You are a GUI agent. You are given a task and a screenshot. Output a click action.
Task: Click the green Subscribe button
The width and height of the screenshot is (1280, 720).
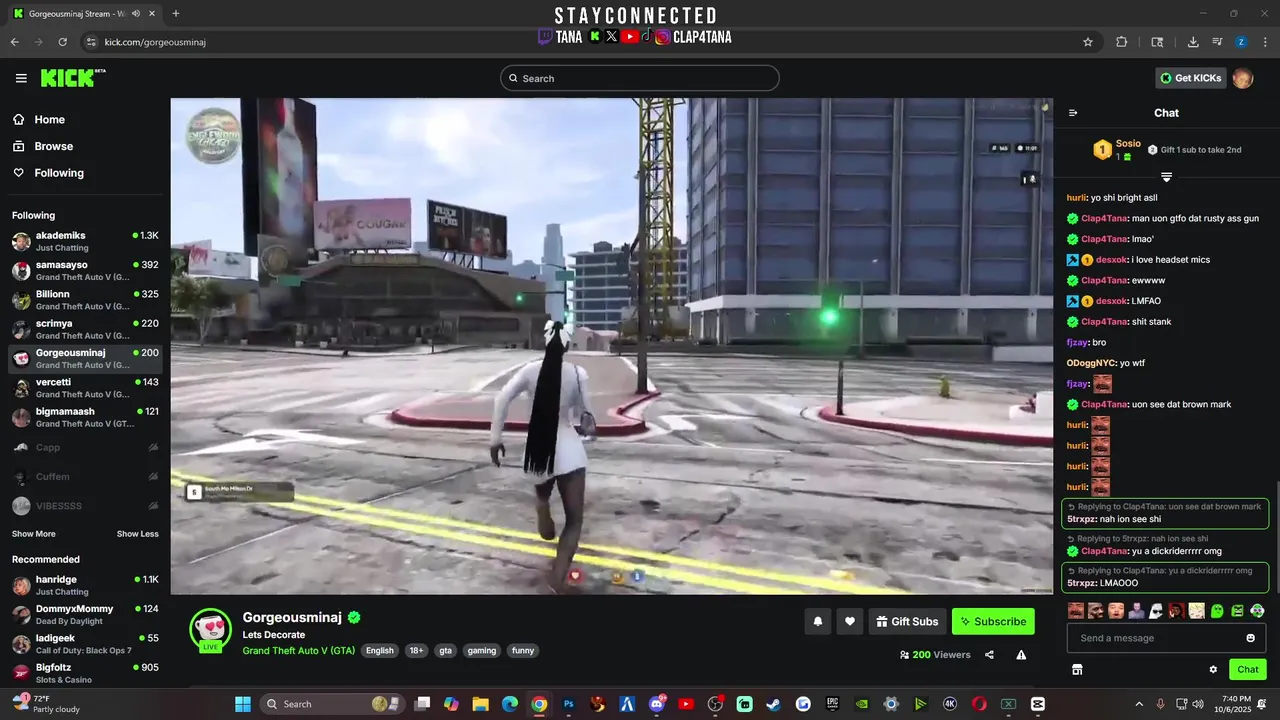(993, 621)
